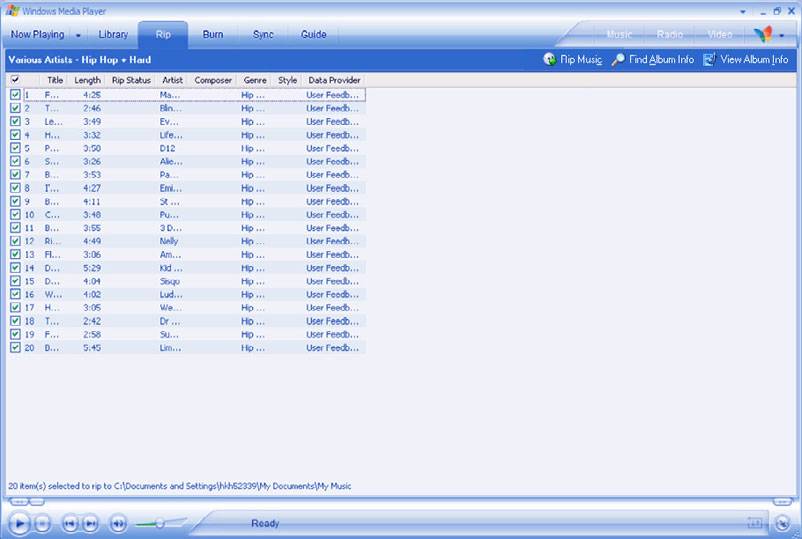The image size is (802, 539).
Task: Click Find Album Info label
Action: click(x=661, y=59)
